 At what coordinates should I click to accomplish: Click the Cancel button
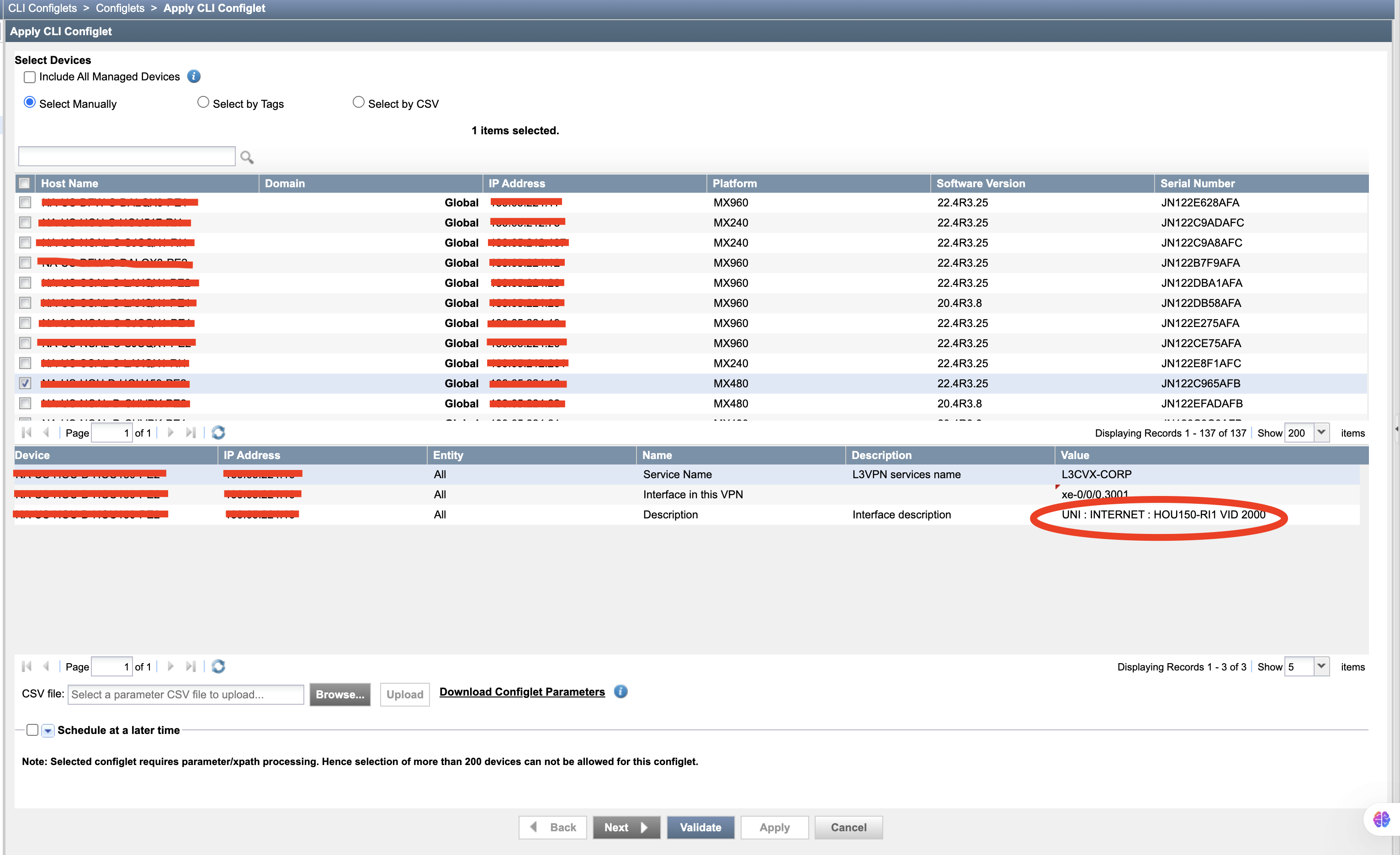pyautogui.click(x=848, y=827)
